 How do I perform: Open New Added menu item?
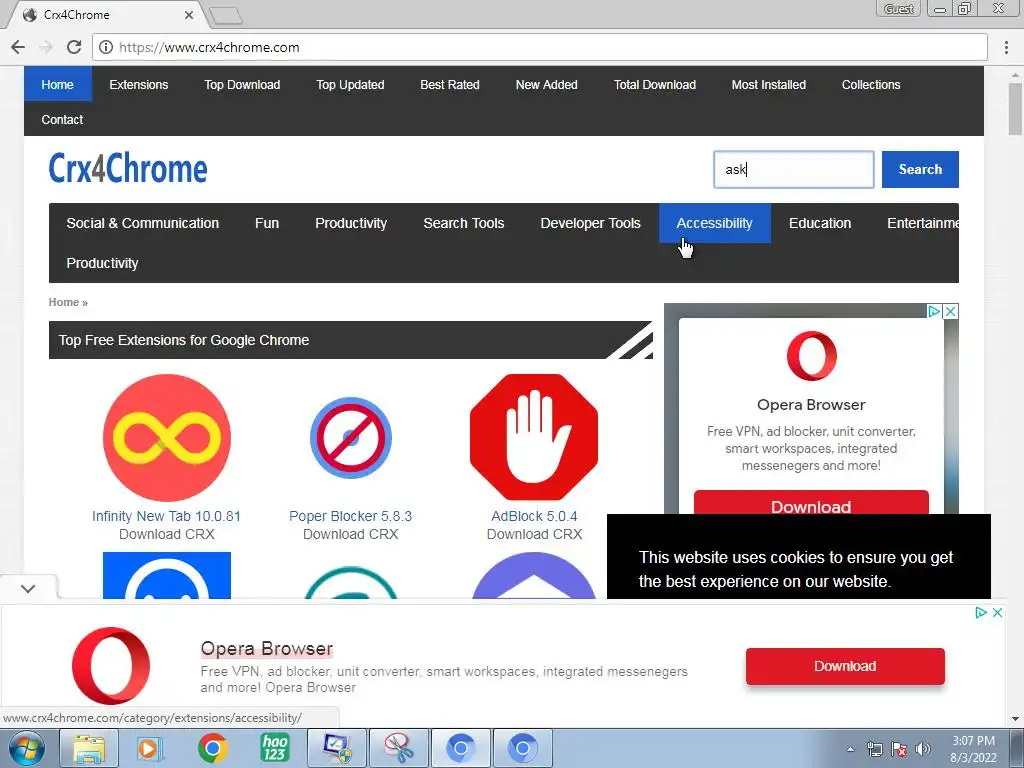tap(547, 84)
